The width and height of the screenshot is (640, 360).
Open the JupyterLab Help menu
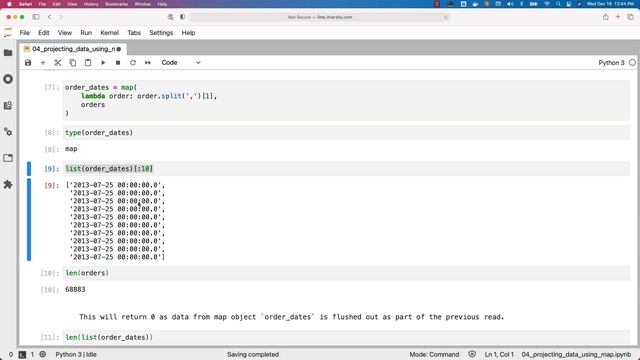coord(188,33)
